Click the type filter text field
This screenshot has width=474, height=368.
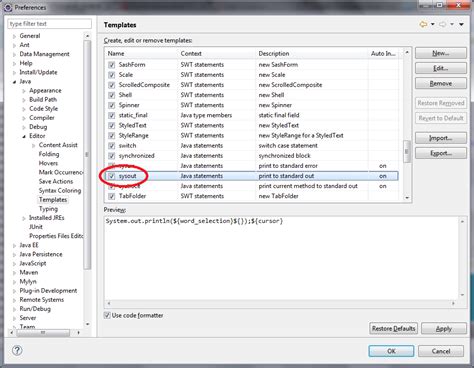pyautogui.click(x=49, y=24)
